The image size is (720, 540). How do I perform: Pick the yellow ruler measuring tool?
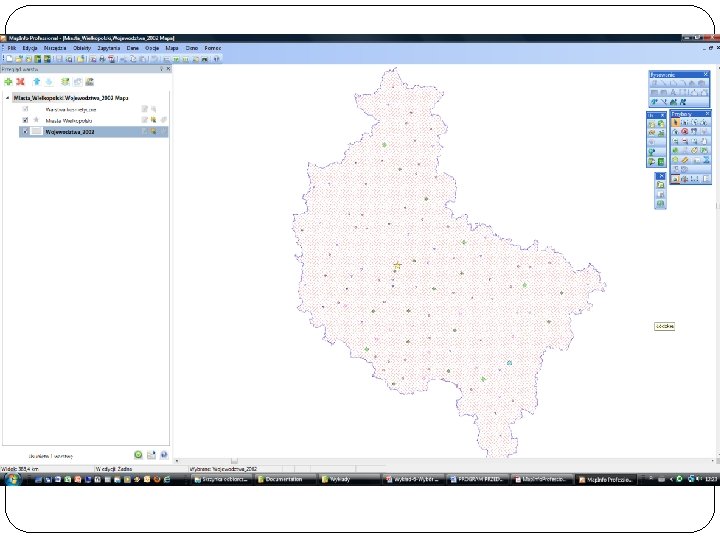pyautogui.click(x=685, y=160)
